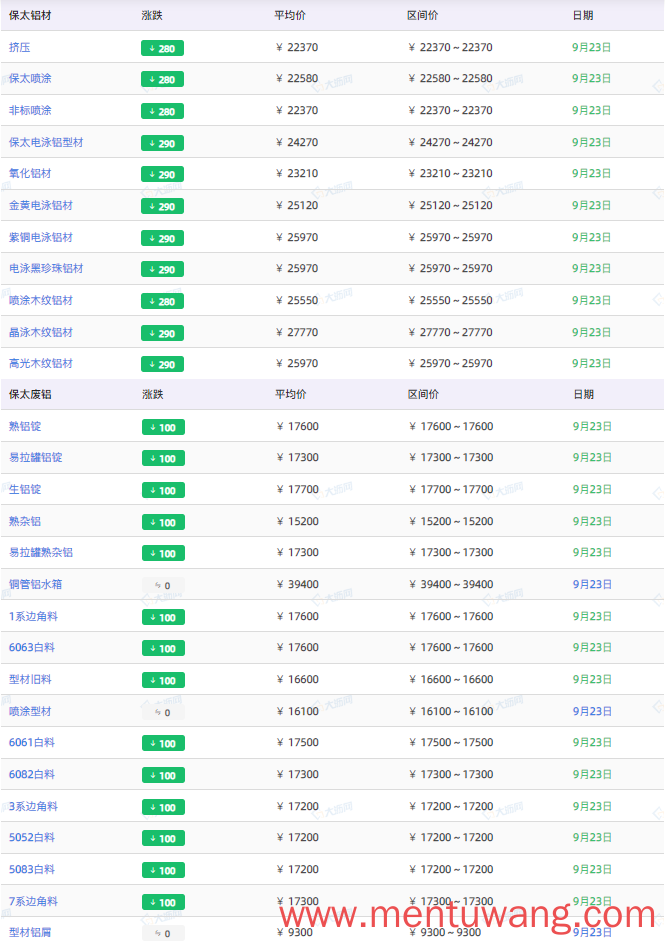Click average price ¥ 24270 for 保太电泳铝型材
Image resolution: width=665 pixels, height=945 pixels.
tap(297, 142)
